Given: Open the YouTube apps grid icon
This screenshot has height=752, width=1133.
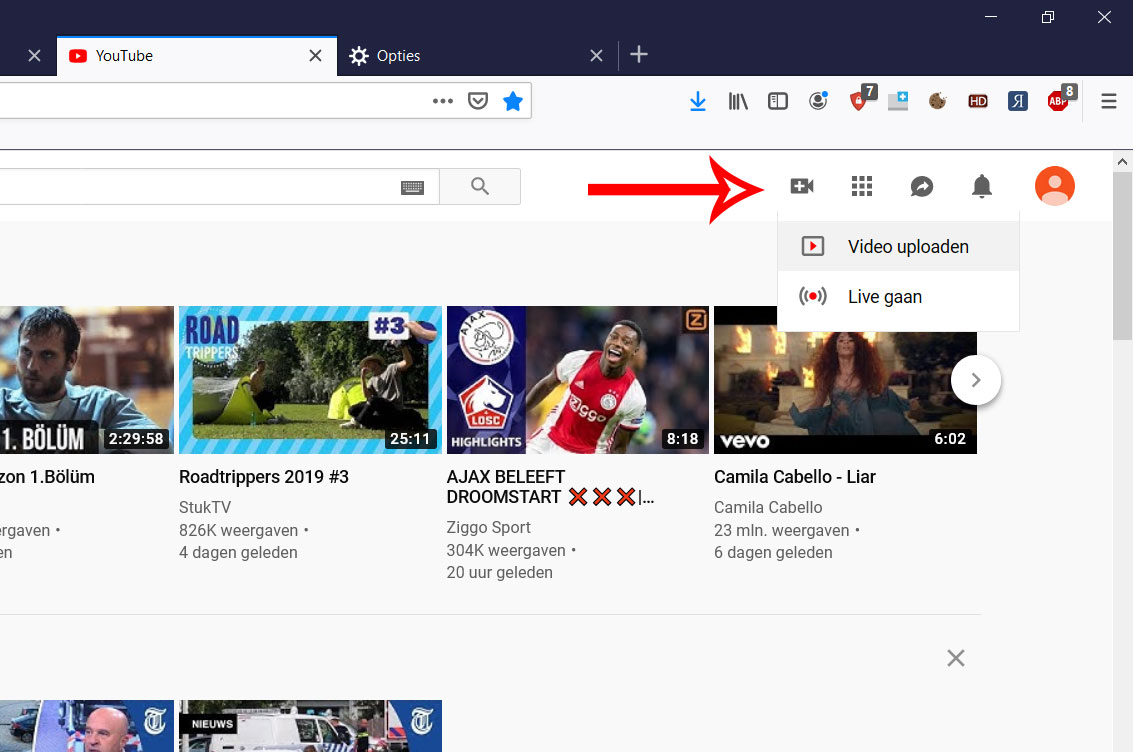Looking at the screenshot, I should click(861, 186).
